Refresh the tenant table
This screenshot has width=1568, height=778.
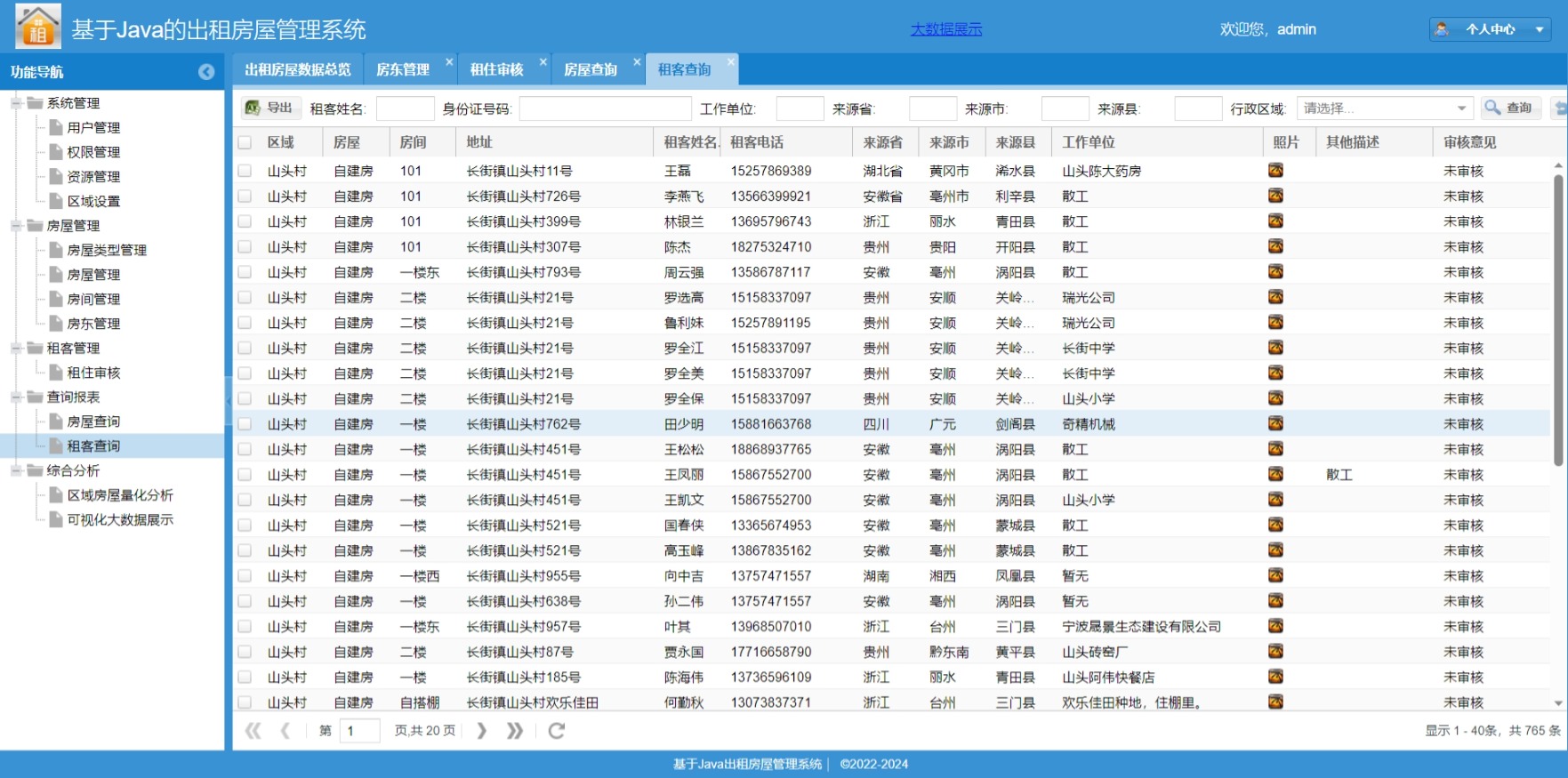(x=557, y=731)
